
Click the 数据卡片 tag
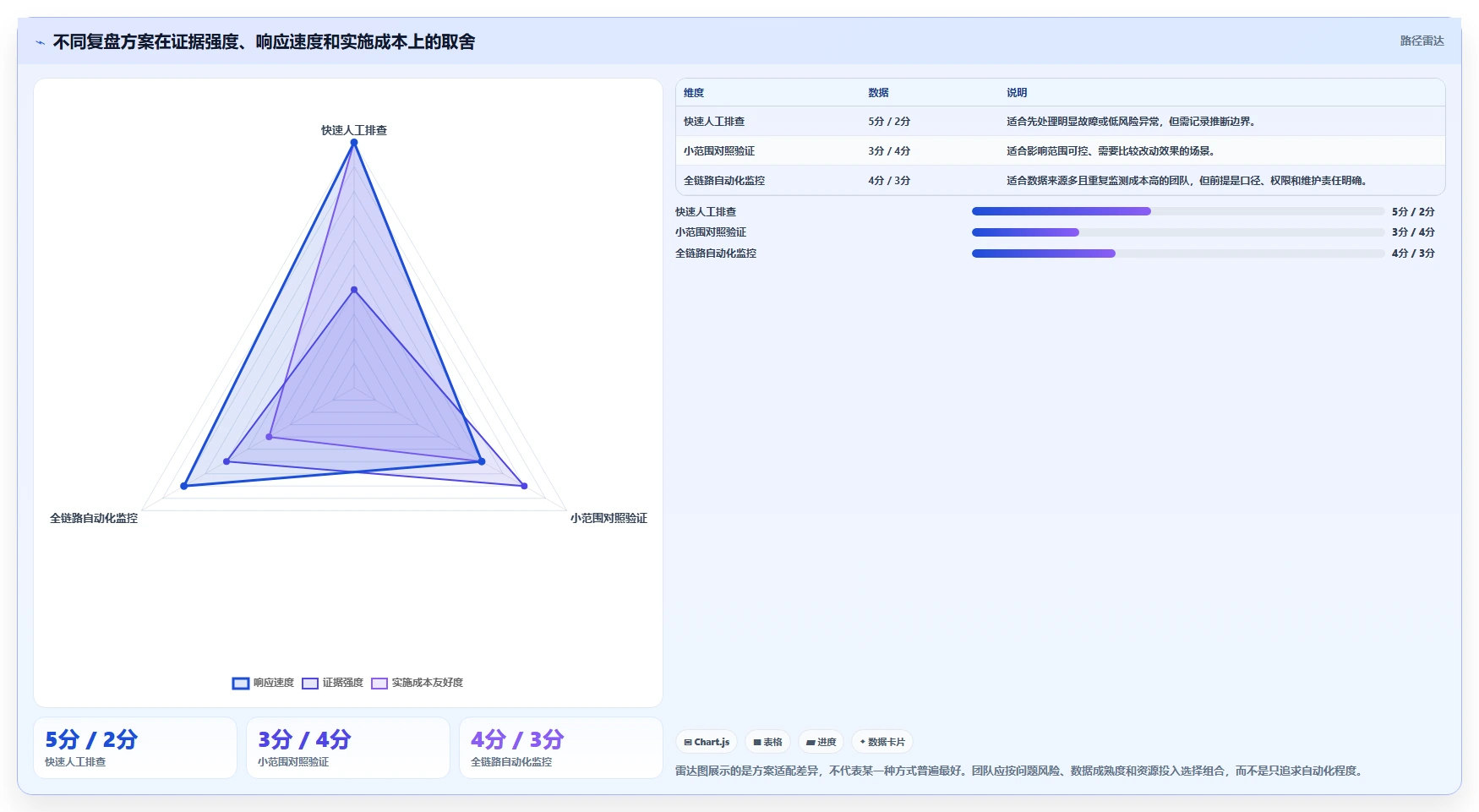click(x=882, y=742)
